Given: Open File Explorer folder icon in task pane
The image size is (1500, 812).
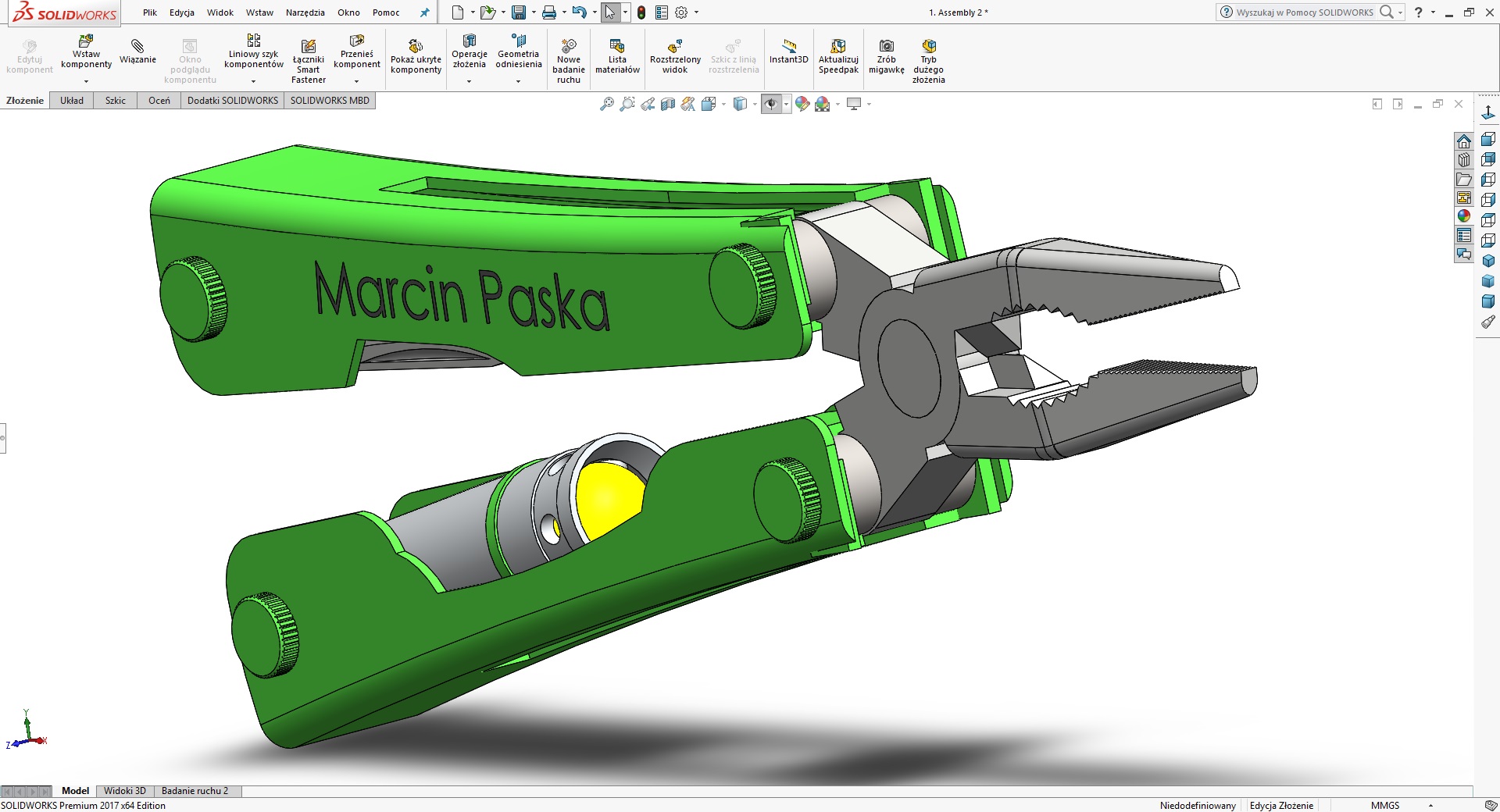Looking at the screenshot, I should coord(1464,179).
